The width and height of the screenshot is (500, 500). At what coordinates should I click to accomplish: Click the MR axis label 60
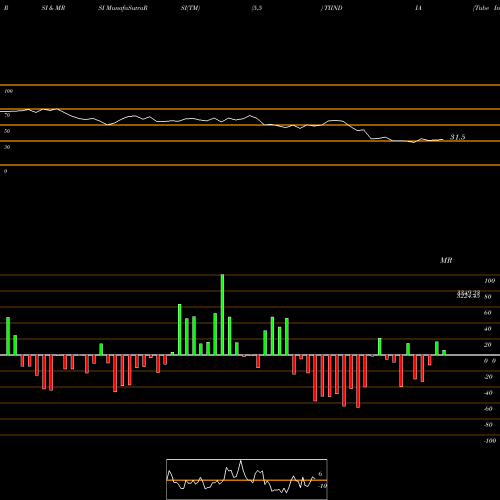click(488, 313)
